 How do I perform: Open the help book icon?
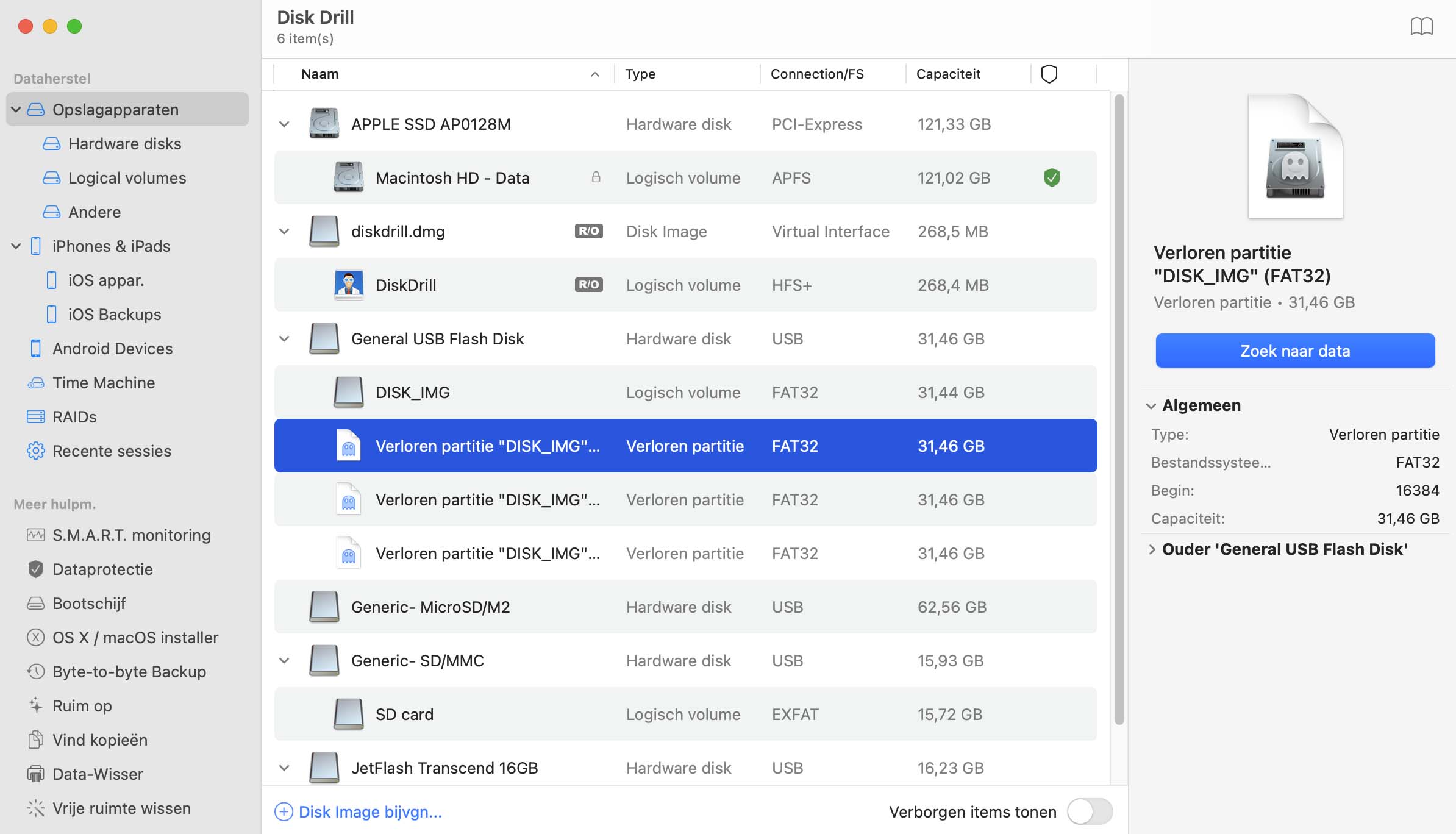pyautogui.click(x=1421, y=26)
